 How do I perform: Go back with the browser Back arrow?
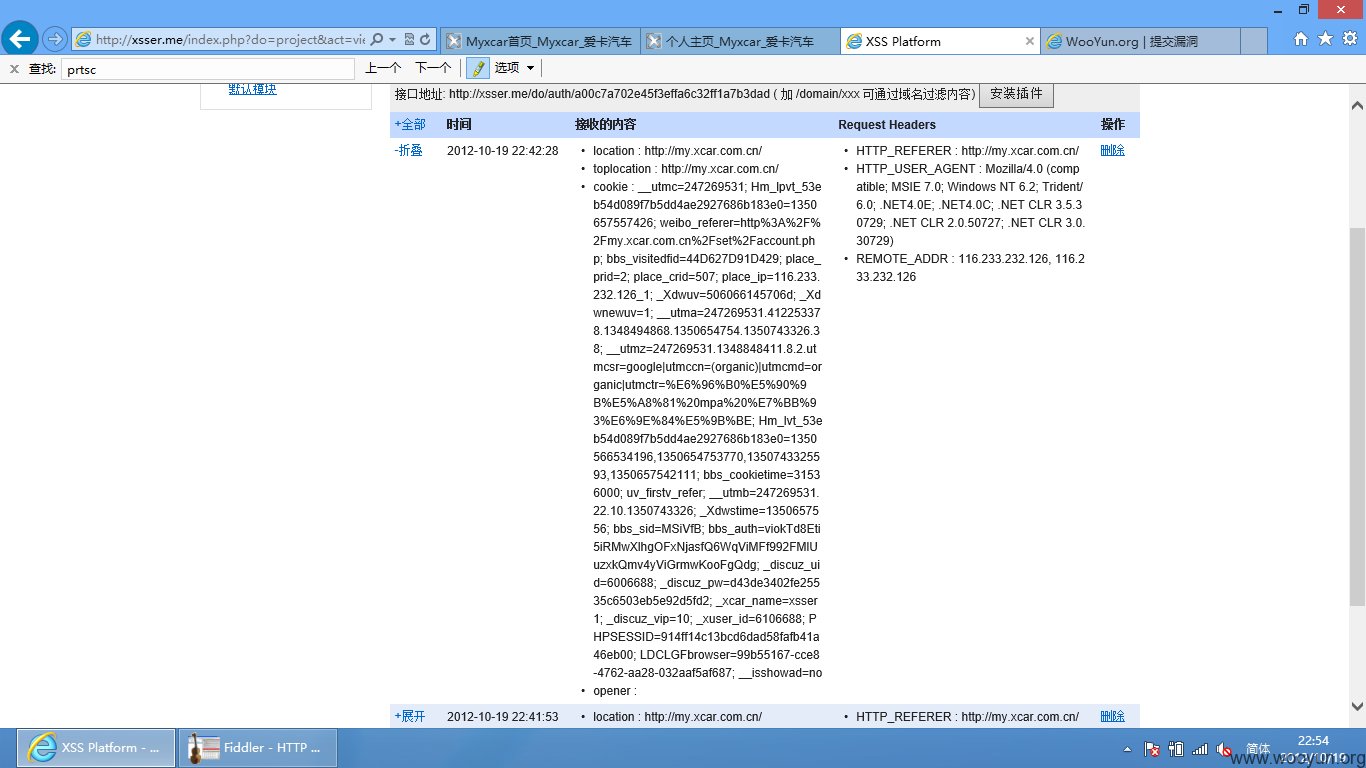coord(21,40)
